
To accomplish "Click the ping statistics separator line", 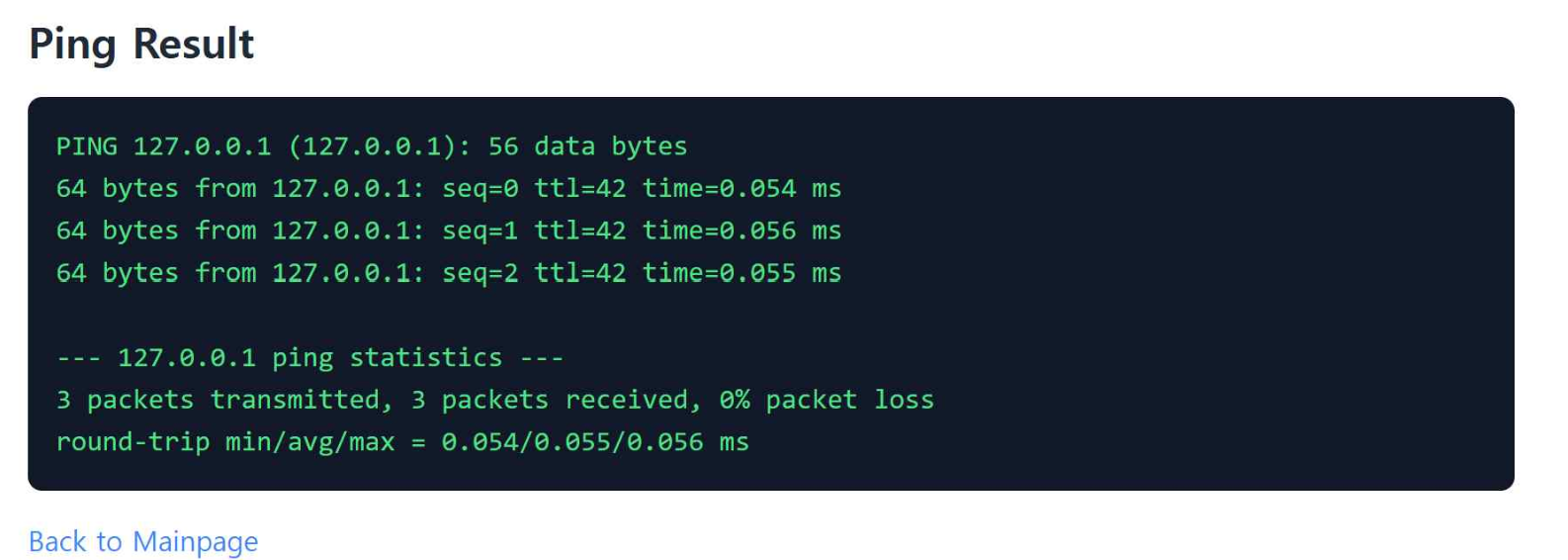I will (309, 358).
